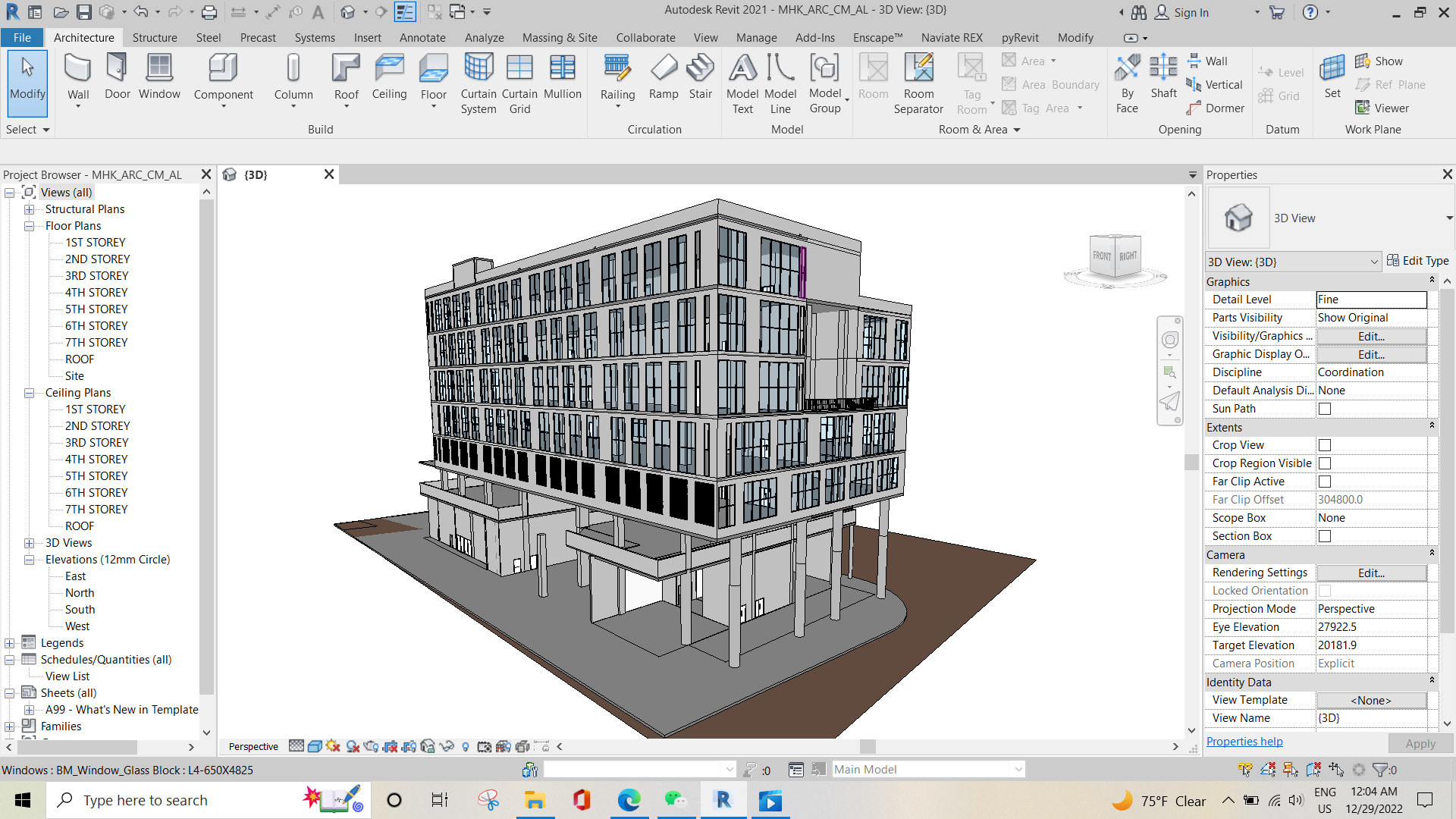Toggle the Sun Path checkbox

click(1324, 409)
